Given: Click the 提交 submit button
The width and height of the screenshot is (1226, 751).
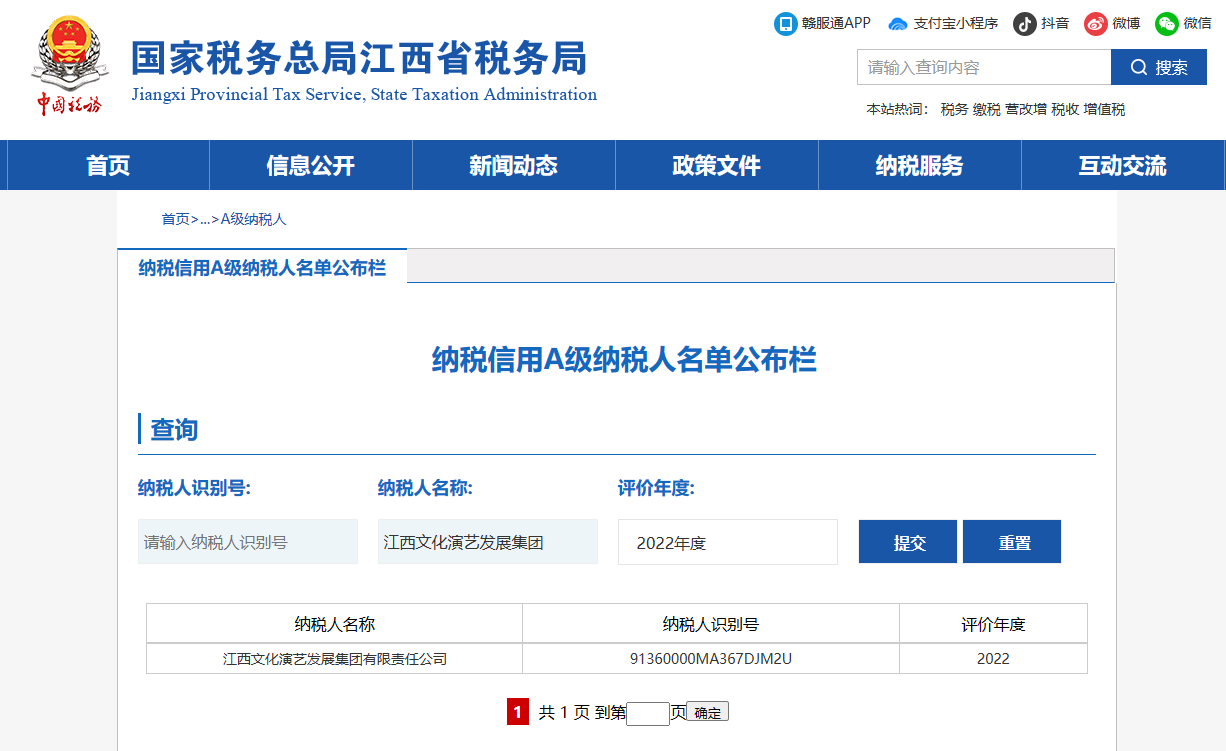Looking at the screenshot, I should [908, 542].
